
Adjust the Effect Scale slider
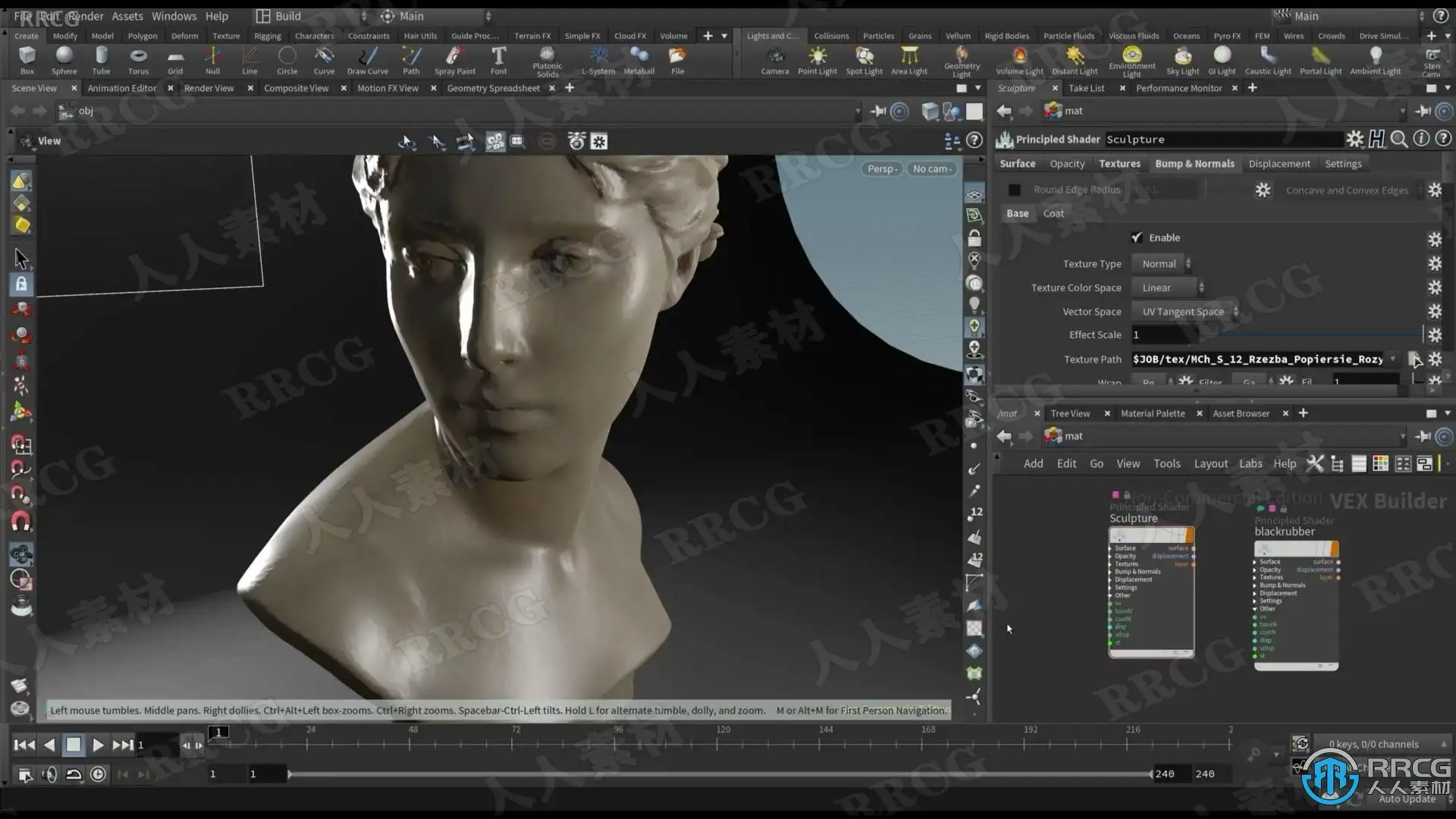click(x=1312, y=335)
